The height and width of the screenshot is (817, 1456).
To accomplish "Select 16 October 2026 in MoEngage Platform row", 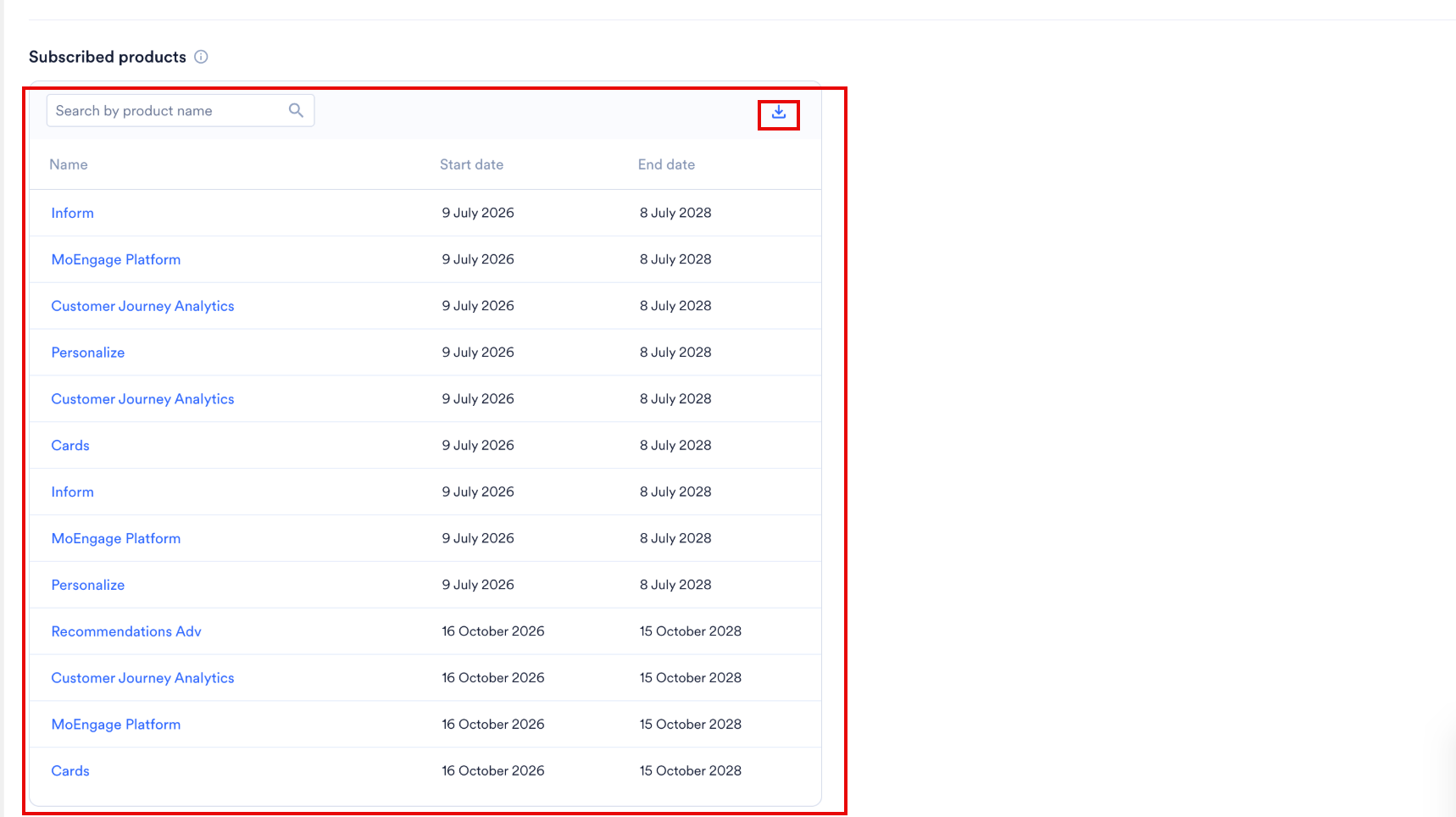I will 493,725.
